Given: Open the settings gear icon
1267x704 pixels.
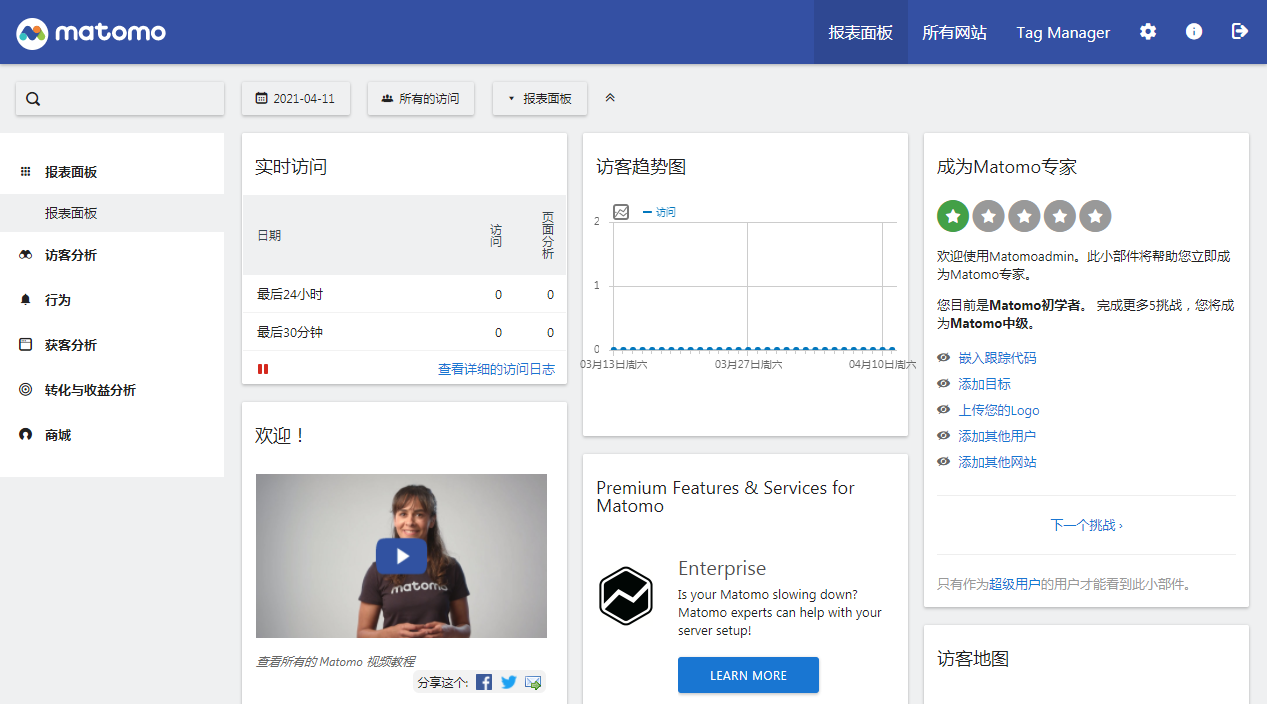Looking at the screenshot, I should point(1148,31).
